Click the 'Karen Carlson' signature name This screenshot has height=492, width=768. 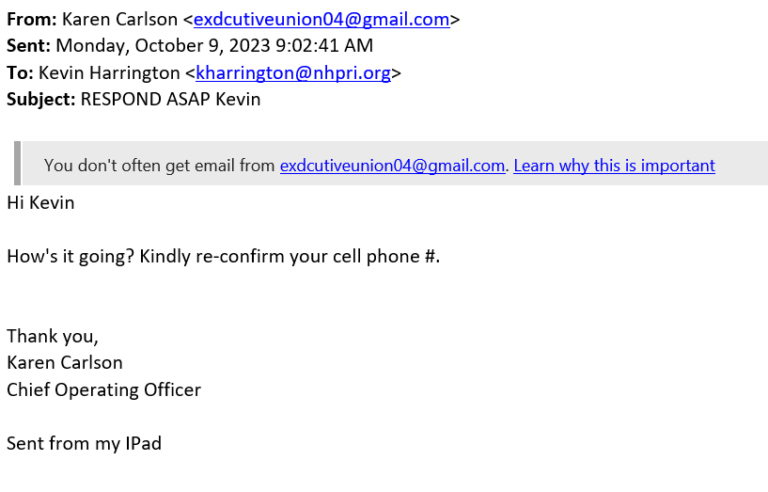[x=65, y=363]
